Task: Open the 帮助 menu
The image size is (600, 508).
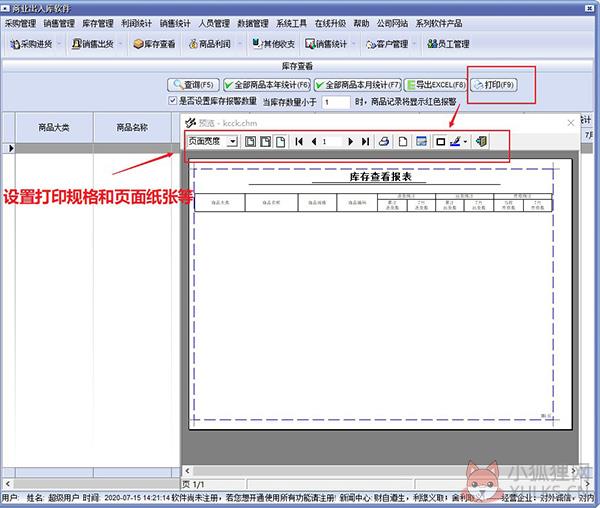Action: pyautogui.click(x=361, y=23)
